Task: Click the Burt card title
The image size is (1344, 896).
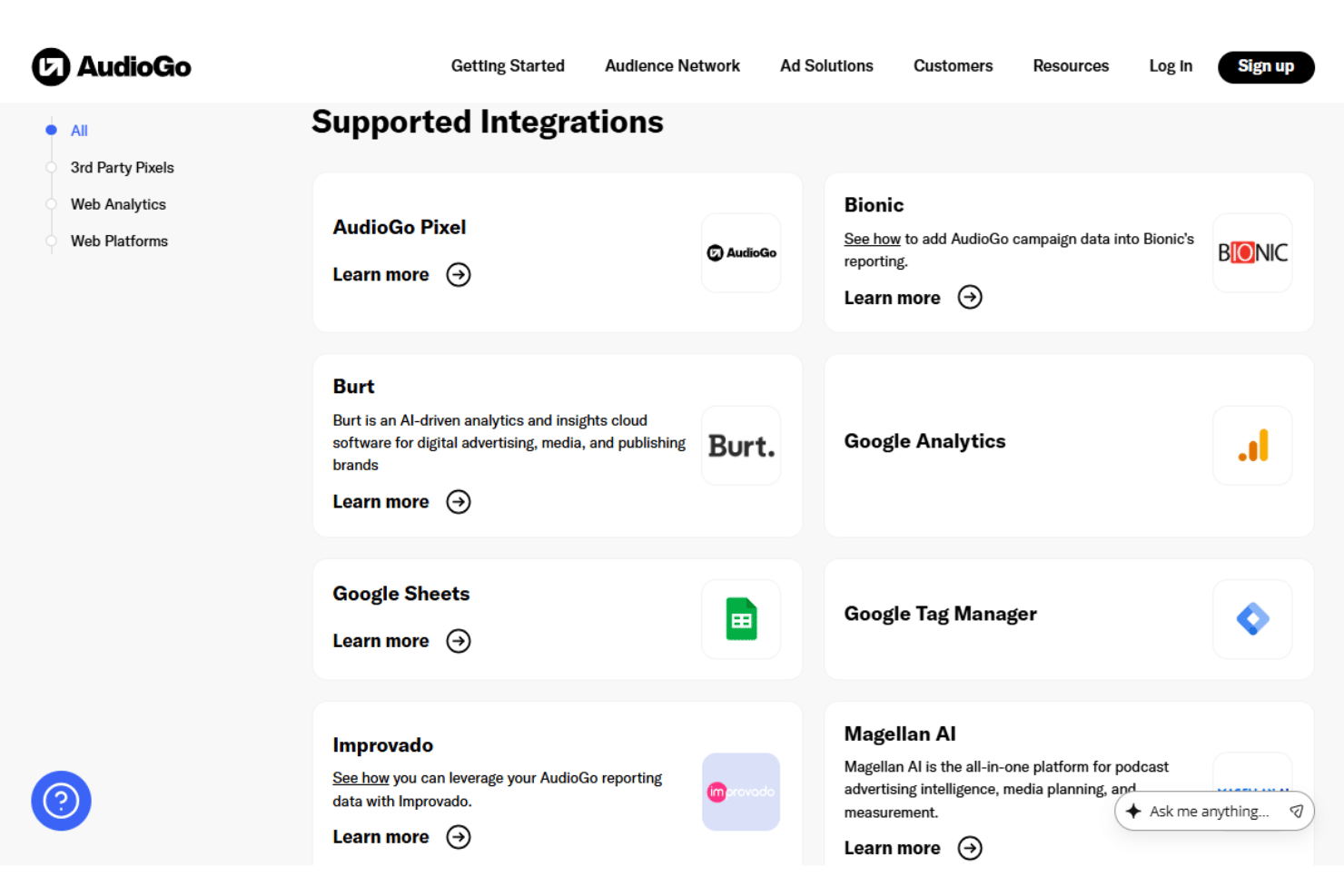Action: tap(353, 387)
